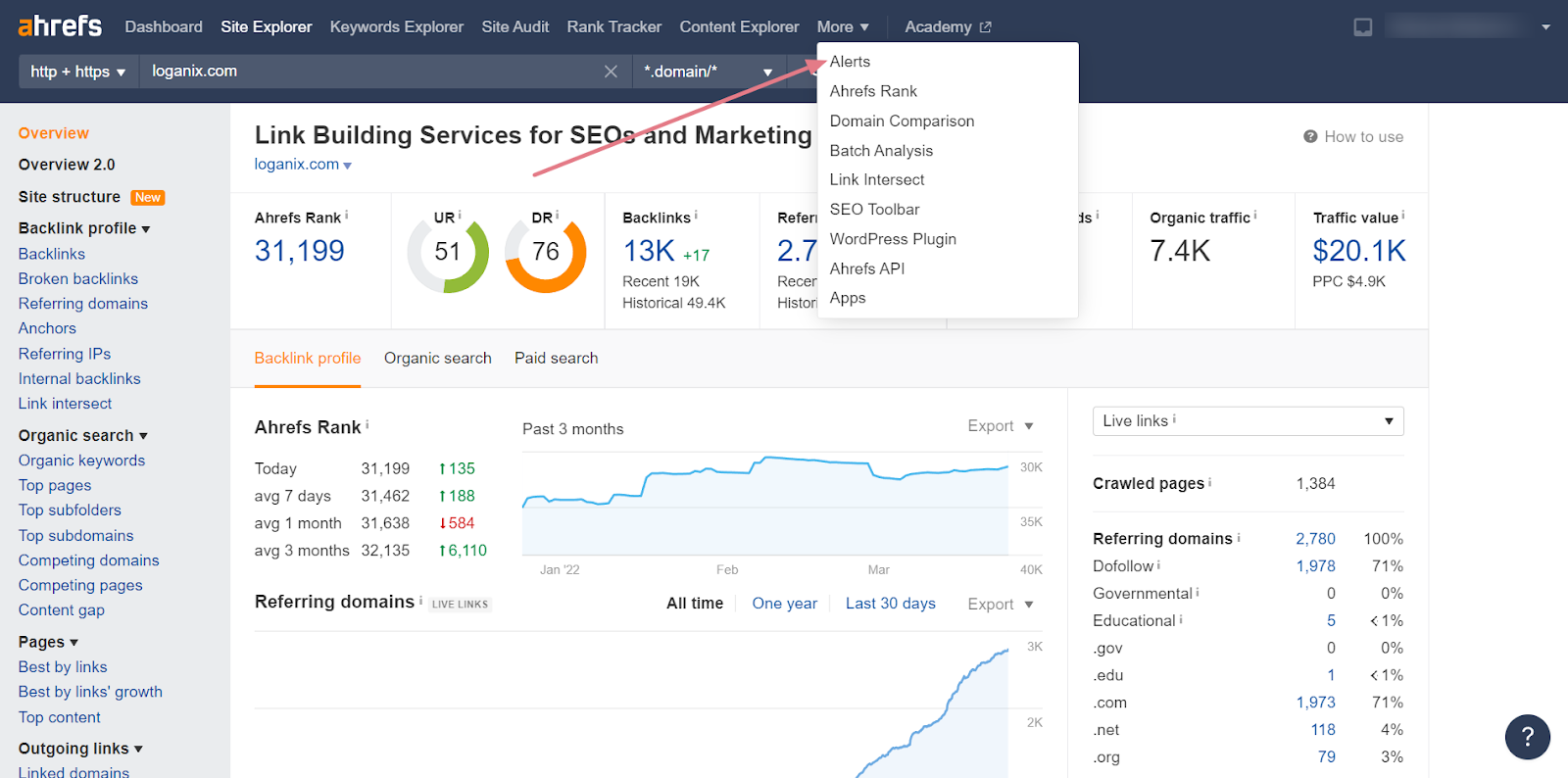Open Broken backlinks in sidebar

coord(78,279)
